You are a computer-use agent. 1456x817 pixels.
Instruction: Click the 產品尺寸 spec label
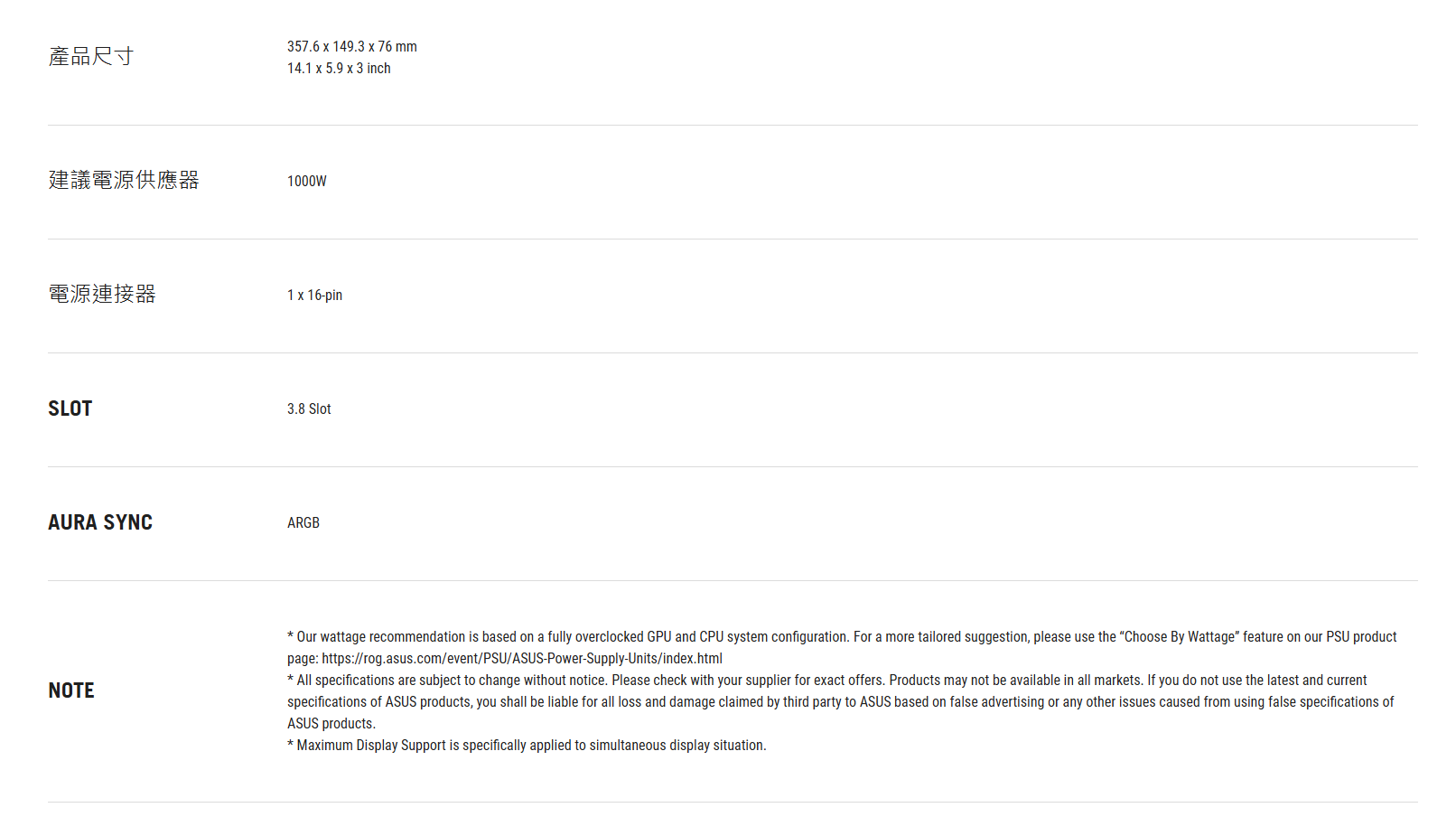90,56
